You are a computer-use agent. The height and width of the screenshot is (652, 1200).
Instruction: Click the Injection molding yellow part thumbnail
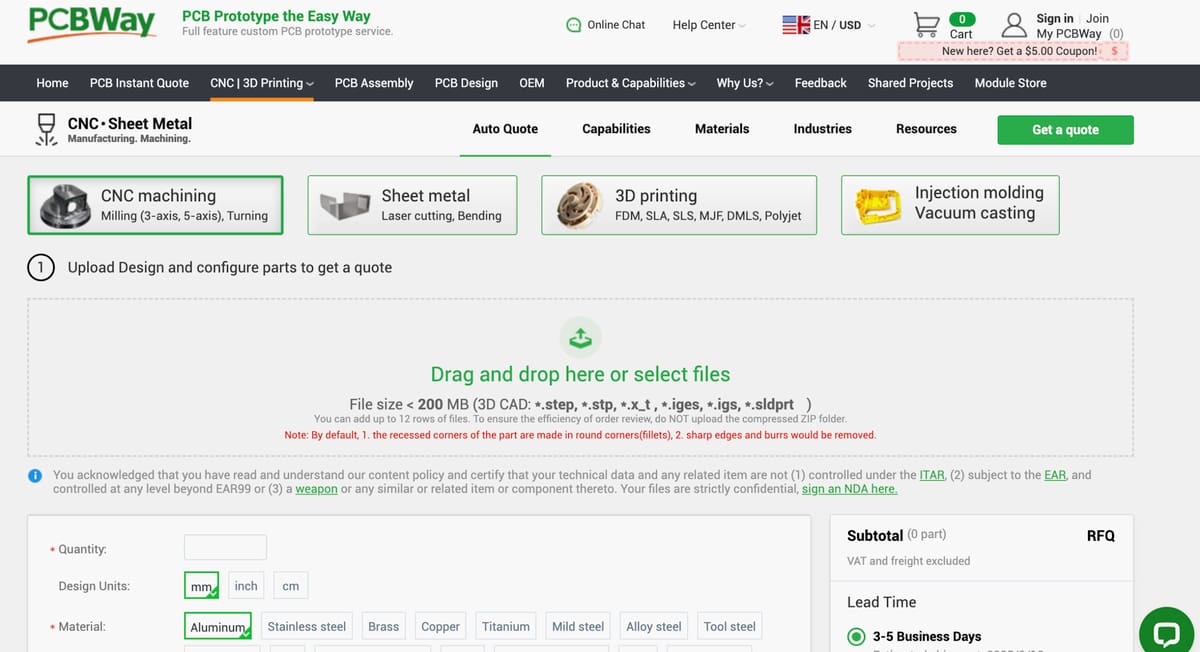click(879, 205)
